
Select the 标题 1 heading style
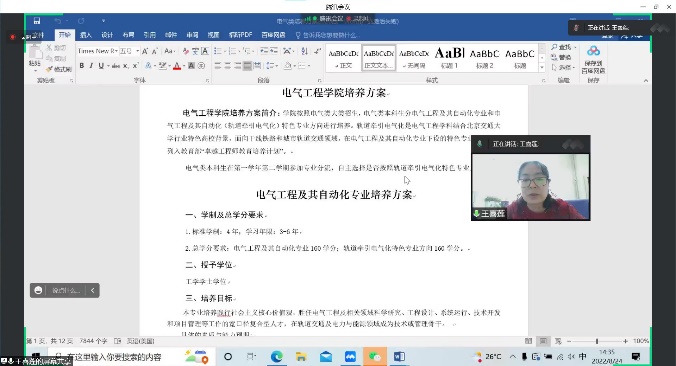(x=449, y=57)
